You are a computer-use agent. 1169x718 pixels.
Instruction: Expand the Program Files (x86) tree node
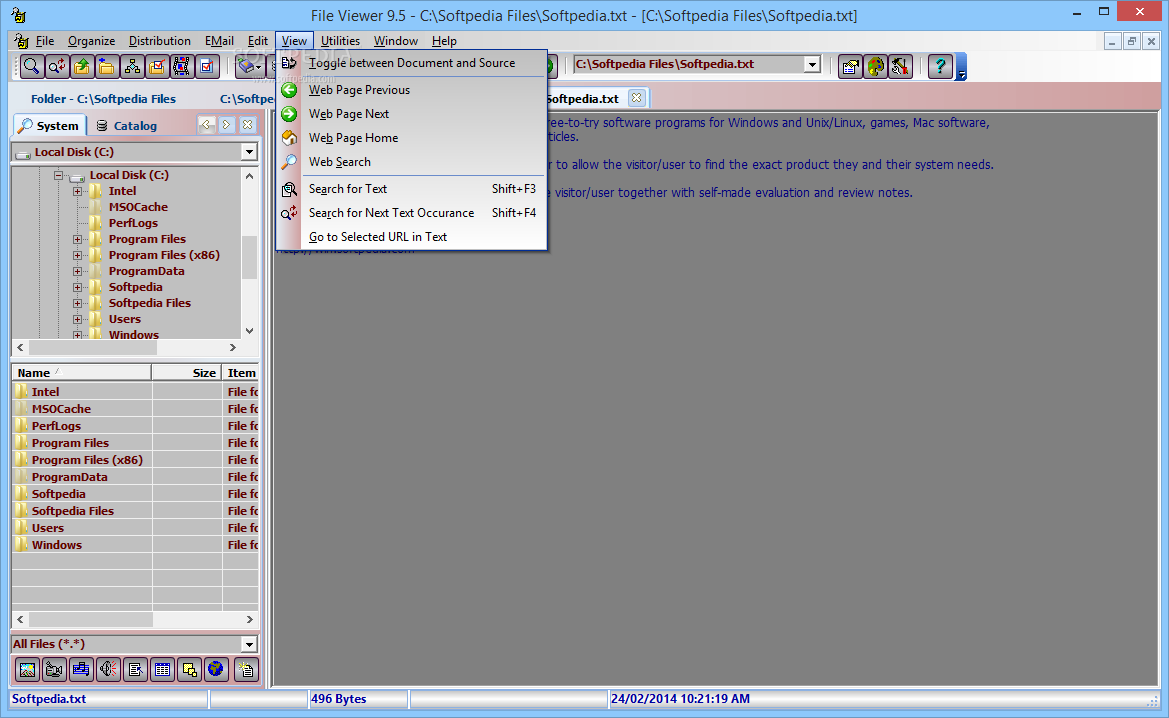pos(78,255)
